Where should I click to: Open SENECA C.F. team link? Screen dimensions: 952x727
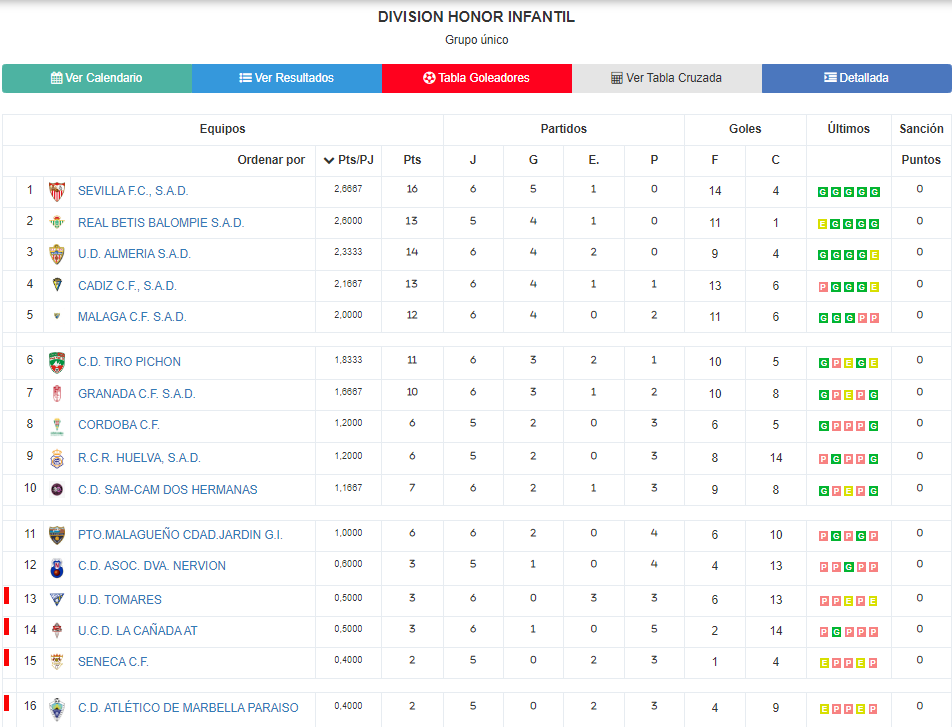[113, 662]
